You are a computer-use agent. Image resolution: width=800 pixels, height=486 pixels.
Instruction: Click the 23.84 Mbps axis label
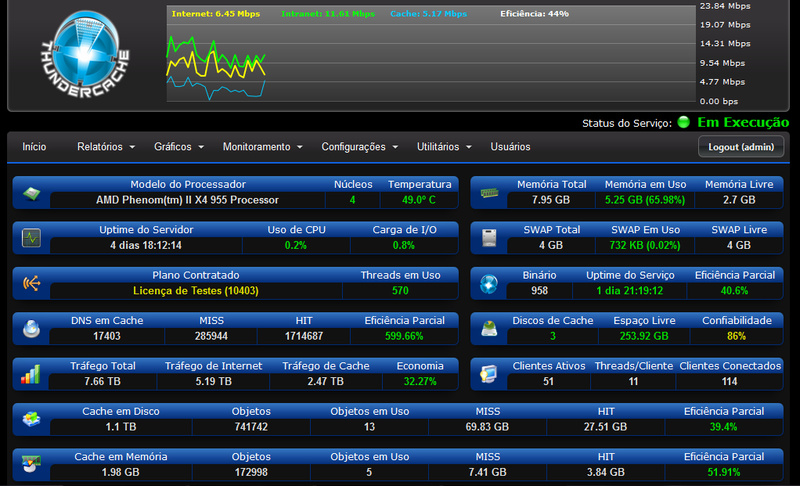725,6
